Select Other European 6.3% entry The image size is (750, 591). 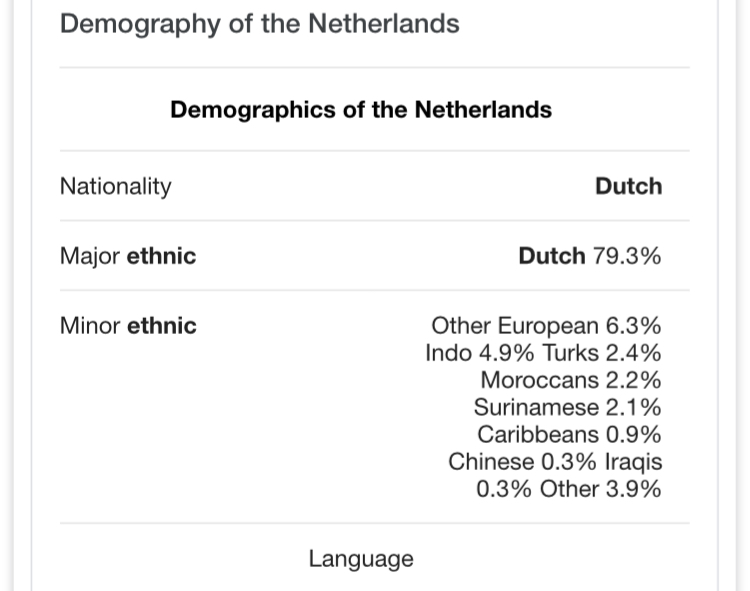[546, 326]
